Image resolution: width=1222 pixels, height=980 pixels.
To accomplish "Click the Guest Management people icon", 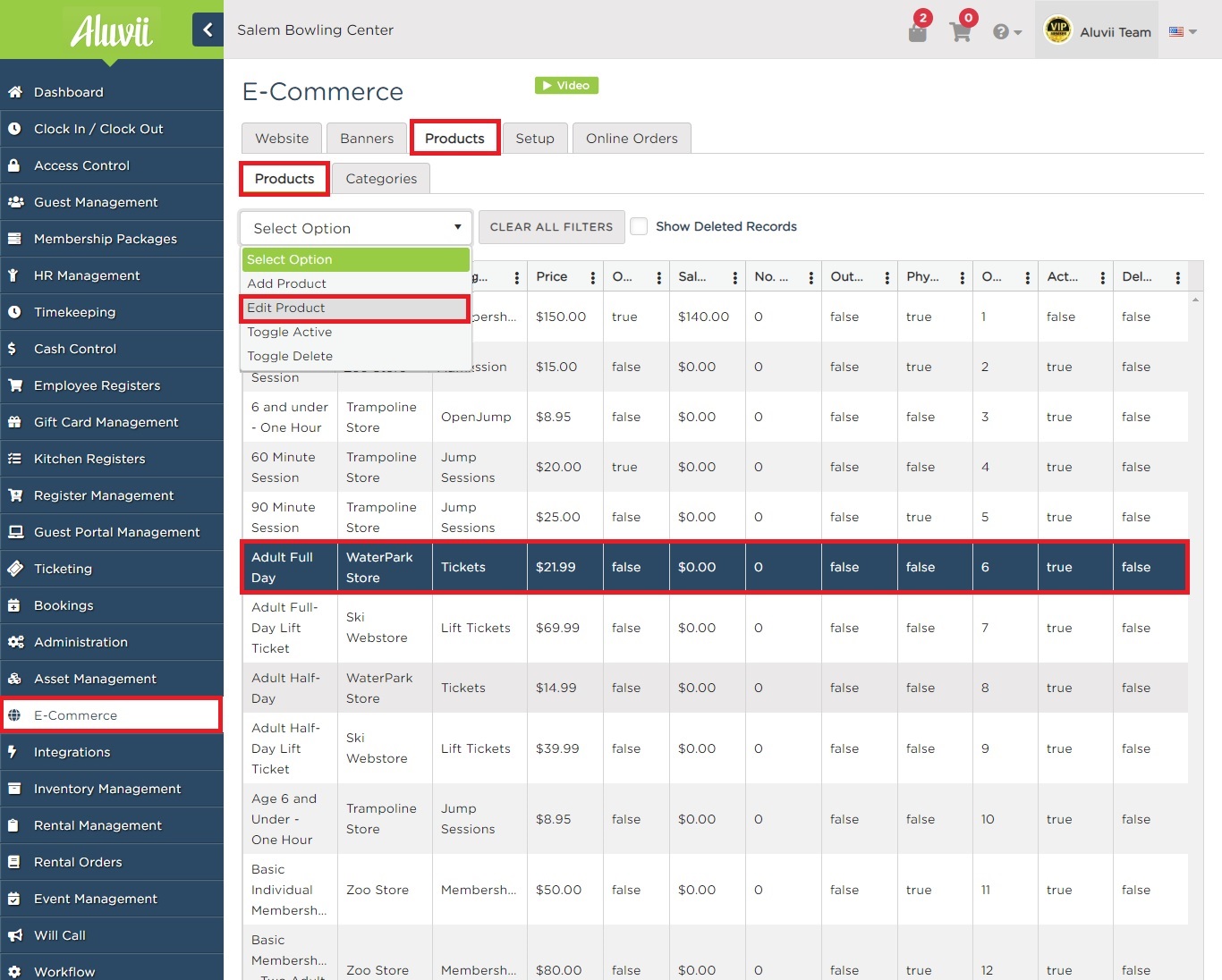I will (15, 202).
